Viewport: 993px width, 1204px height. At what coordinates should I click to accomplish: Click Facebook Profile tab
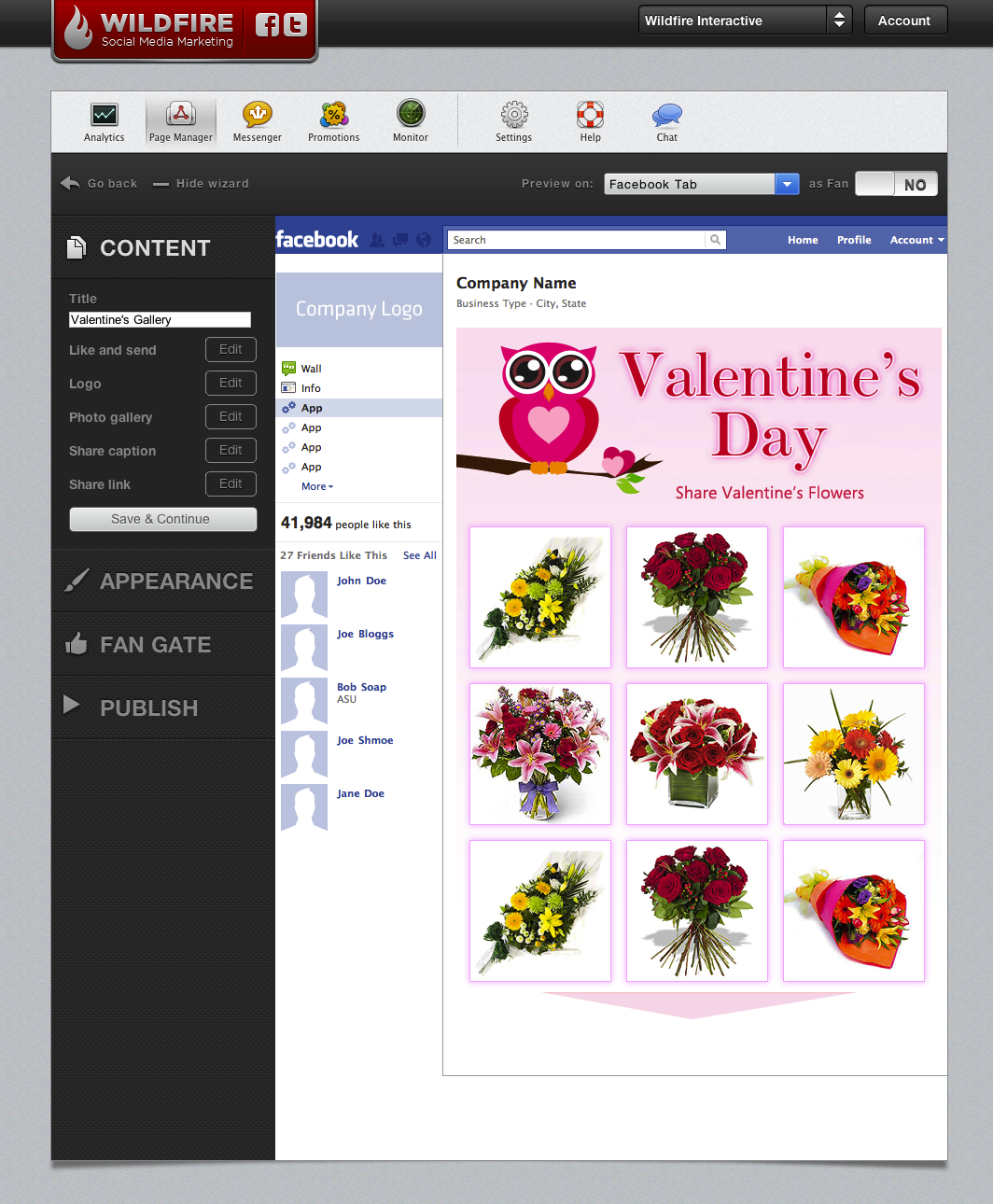tap(854, 240)
